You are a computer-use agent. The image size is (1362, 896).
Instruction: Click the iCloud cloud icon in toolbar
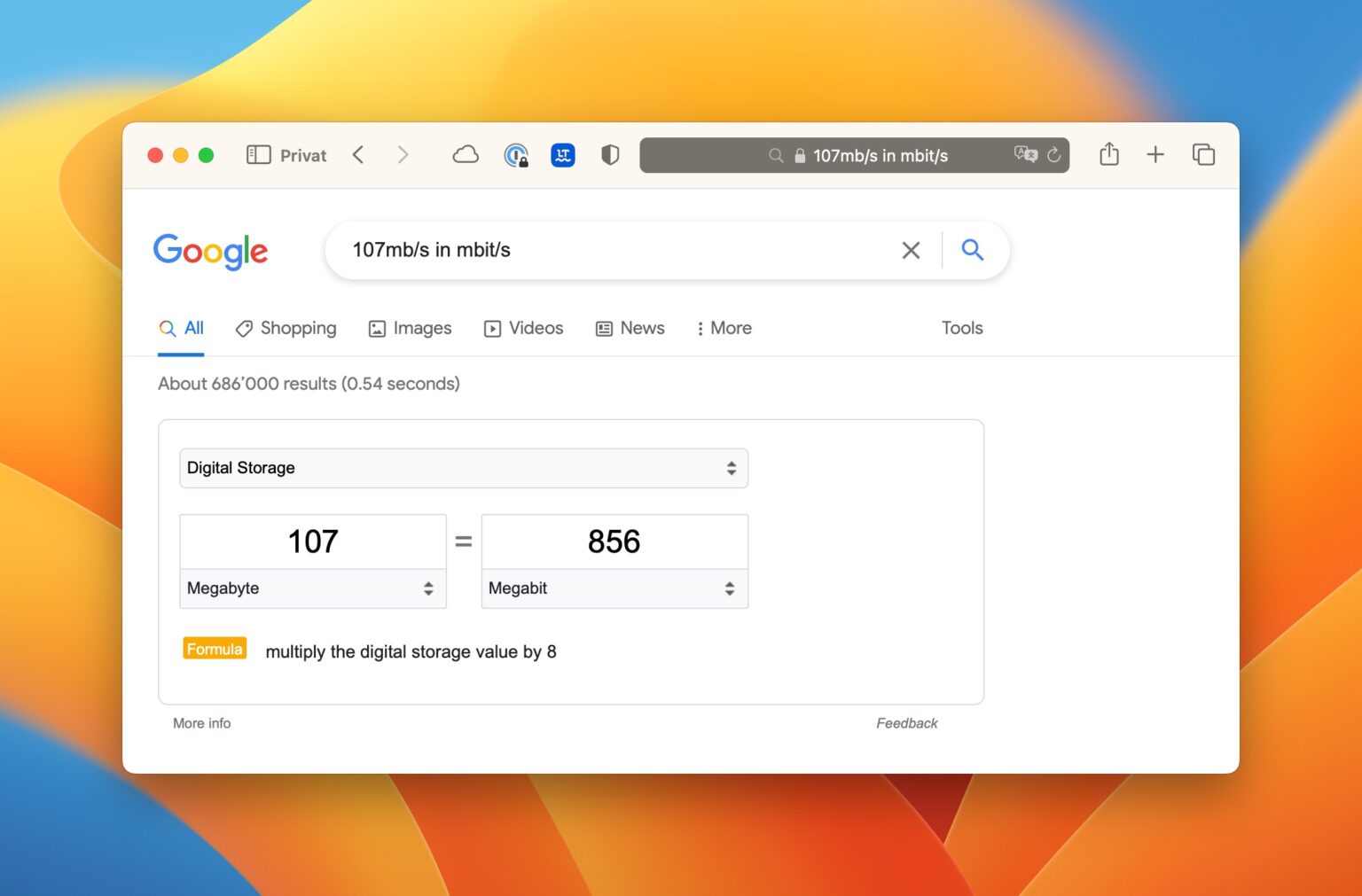[x=466, y=154]
